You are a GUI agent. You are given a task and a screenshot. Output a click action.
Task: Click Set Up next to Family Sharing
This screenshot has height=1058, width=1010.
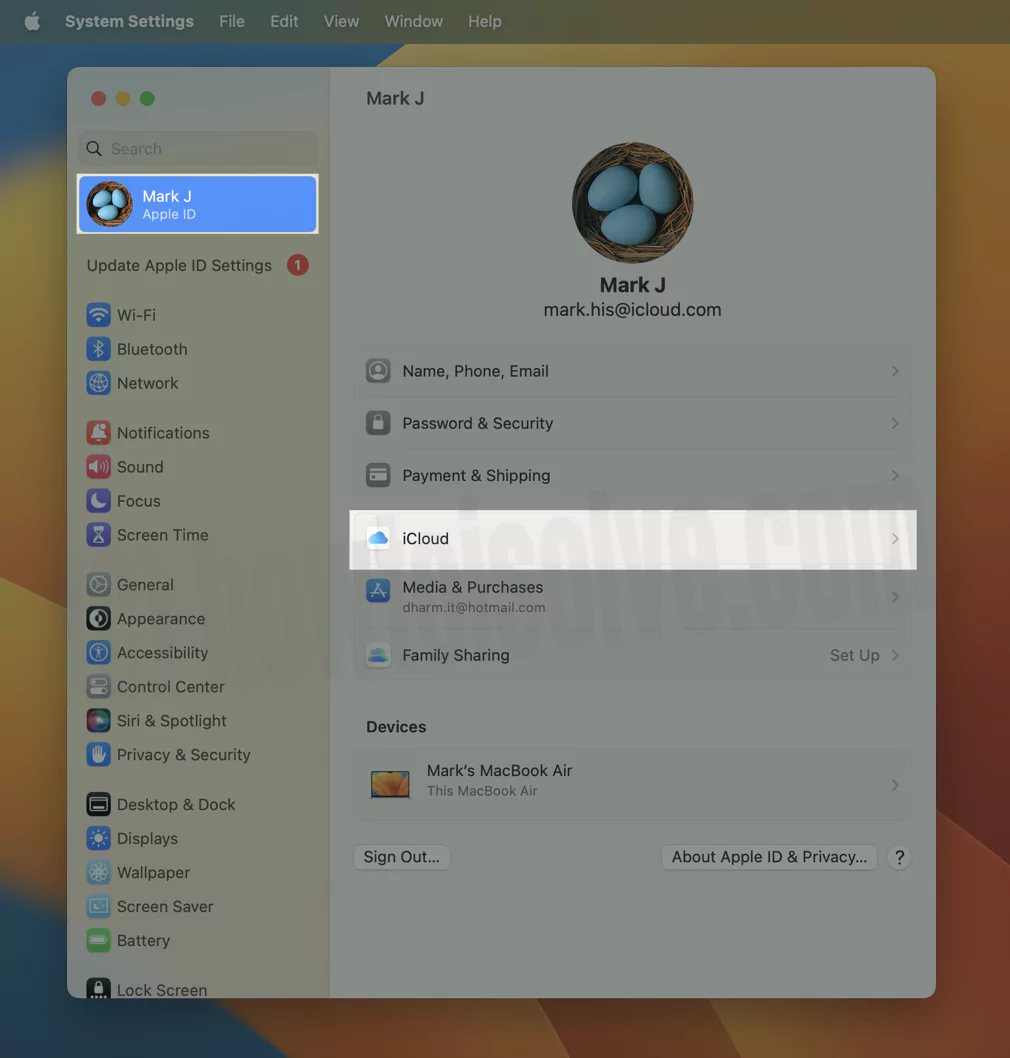point(854,655)
